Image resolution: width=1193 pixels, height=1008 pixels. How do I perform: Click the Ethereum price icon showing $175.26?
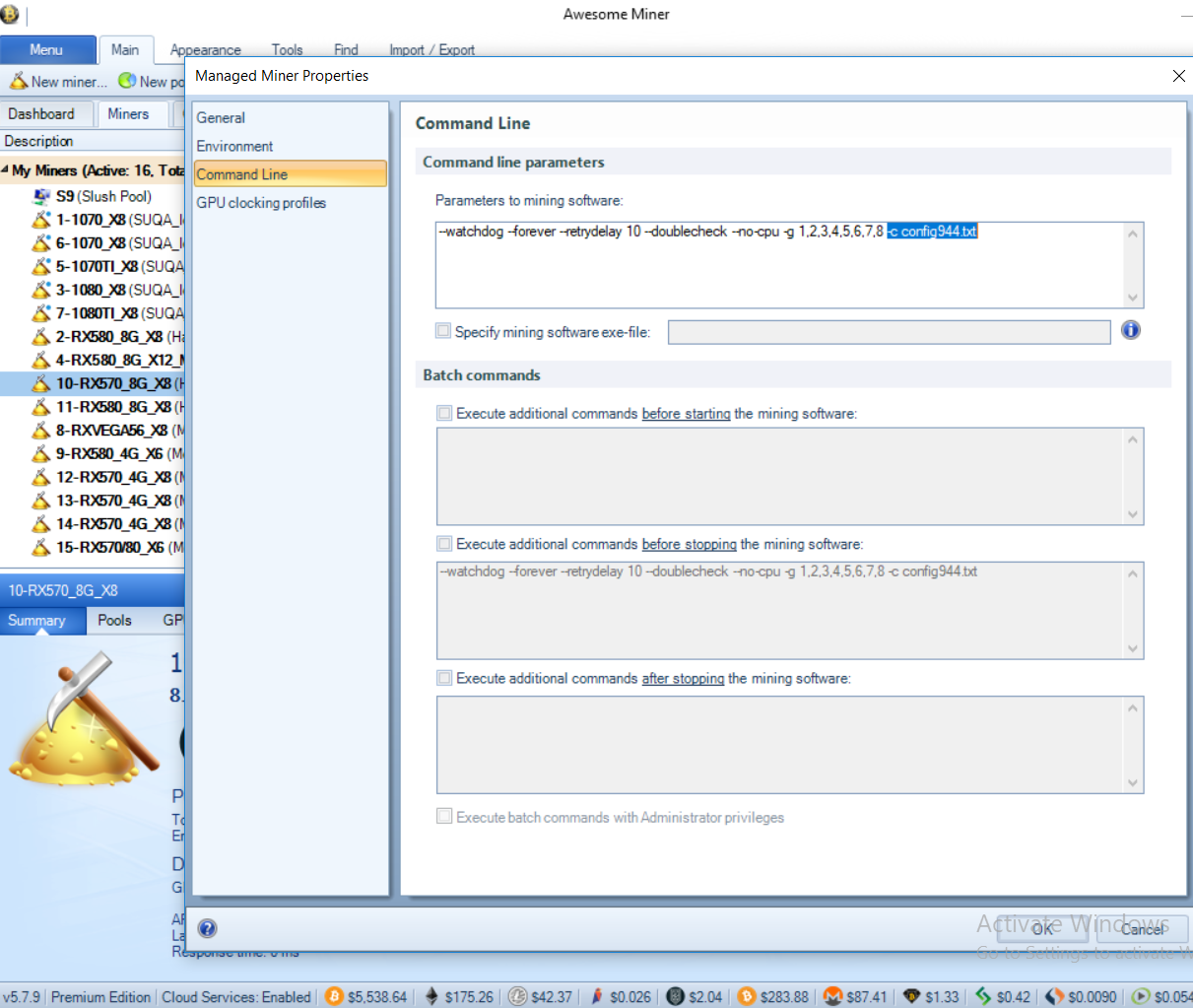tap(431, 996)
